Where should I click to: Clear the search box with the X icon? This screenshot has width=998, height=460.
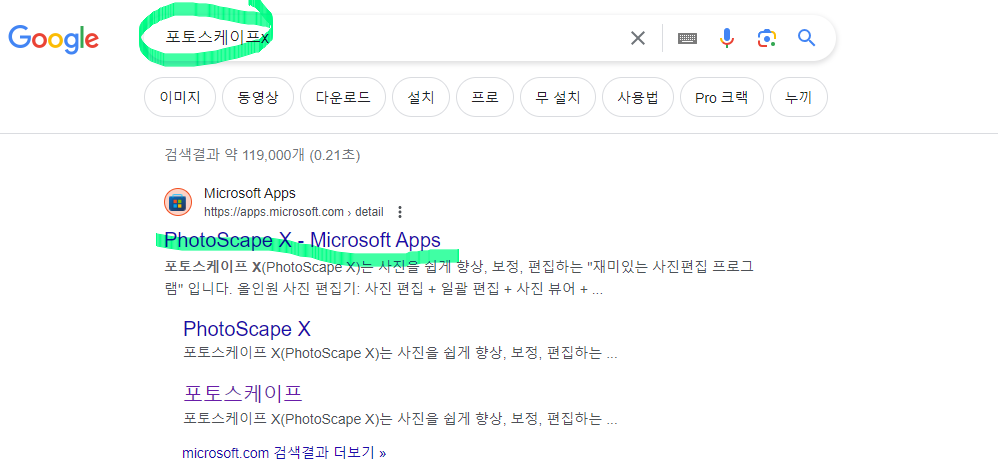tap(637, 38)
